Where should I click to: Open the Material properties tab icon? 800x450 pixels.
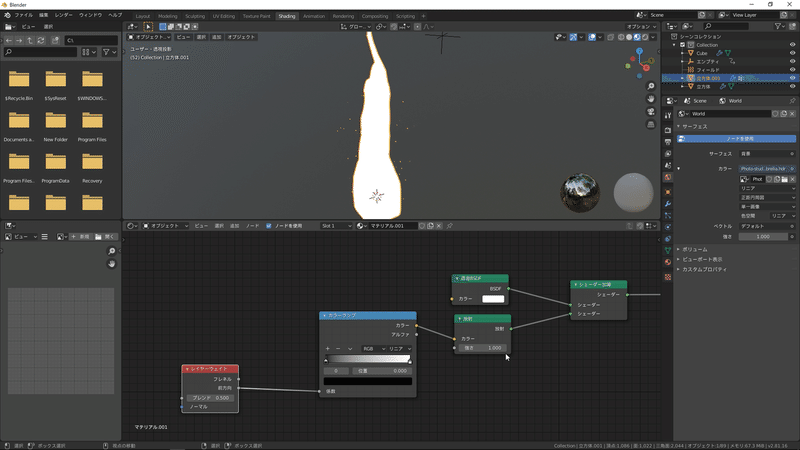pos(668,262)
